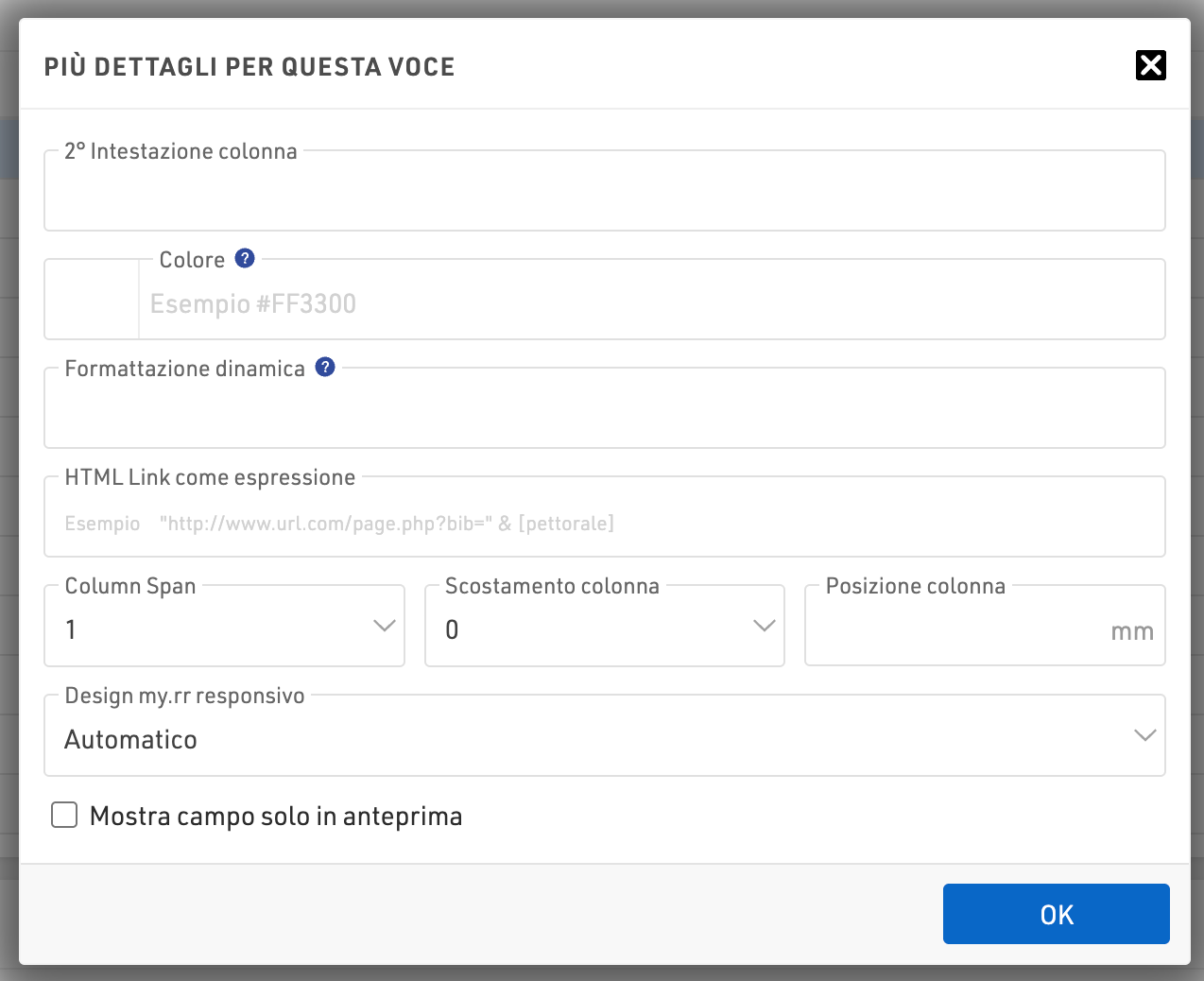Viewport: 1204px width, 981px height.
Task: Click the Scostamento colonna chevron arrow
Action: click(x=764, y=626)
